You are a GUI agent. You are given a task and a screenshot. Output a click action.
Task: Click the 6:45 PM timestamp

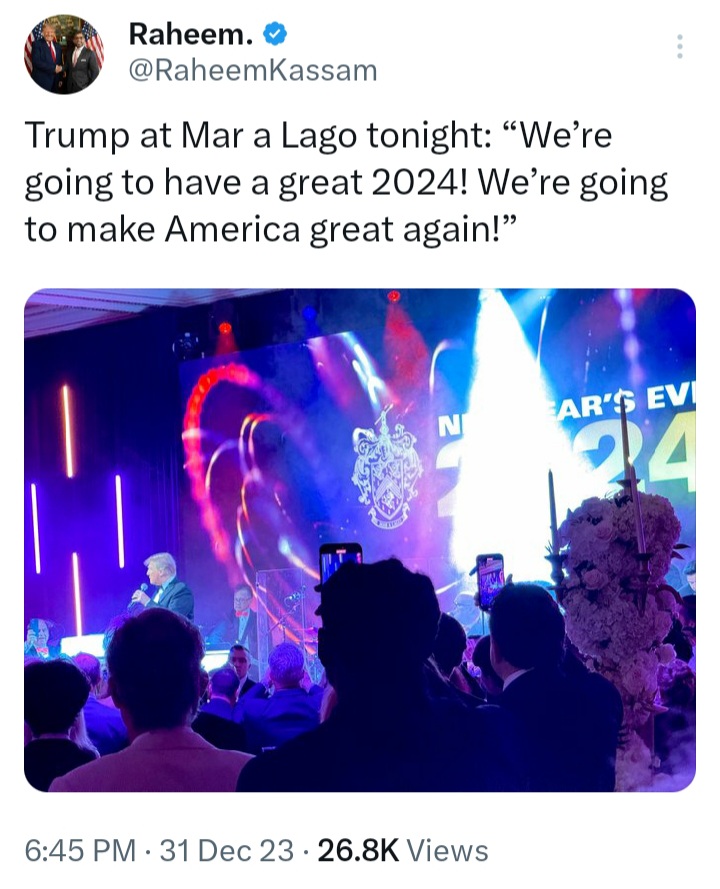[x=80, y=850]
